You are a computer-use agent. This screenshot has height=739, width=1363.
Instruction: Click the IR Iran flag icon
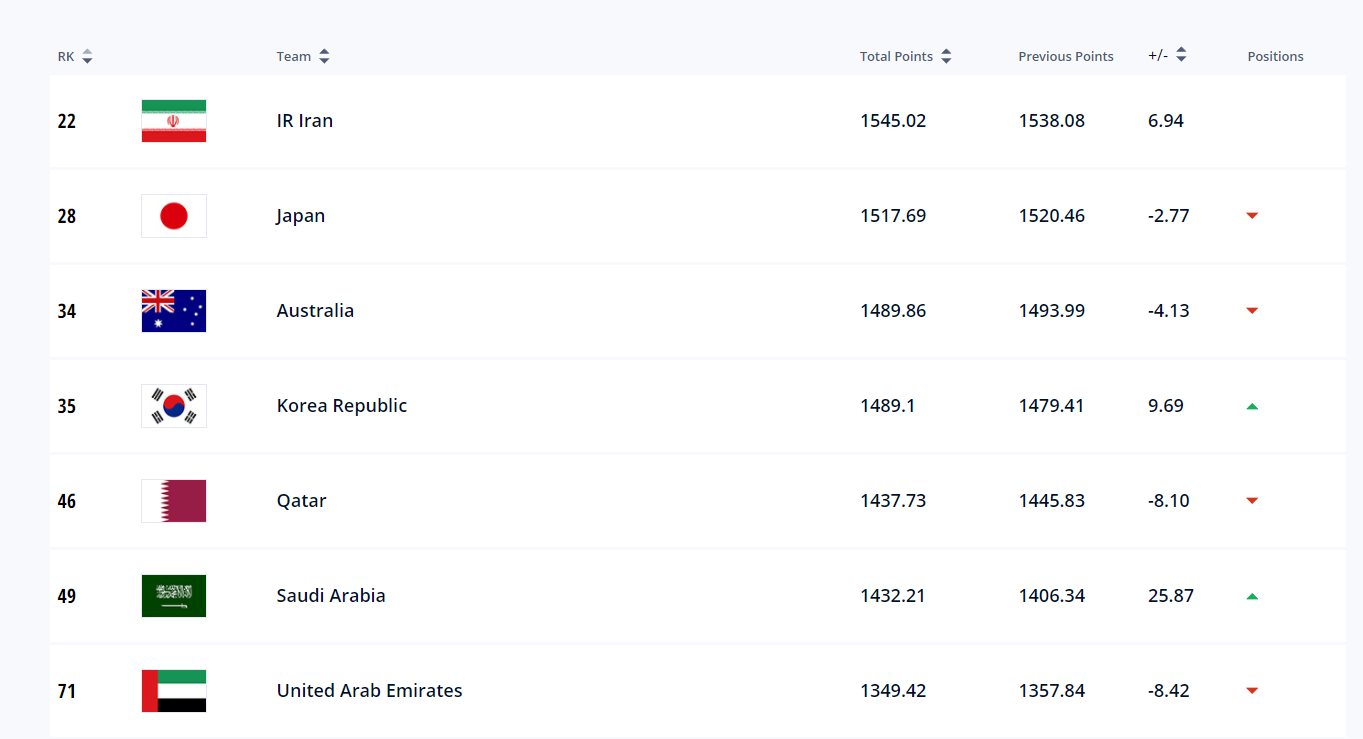(174, 121)
